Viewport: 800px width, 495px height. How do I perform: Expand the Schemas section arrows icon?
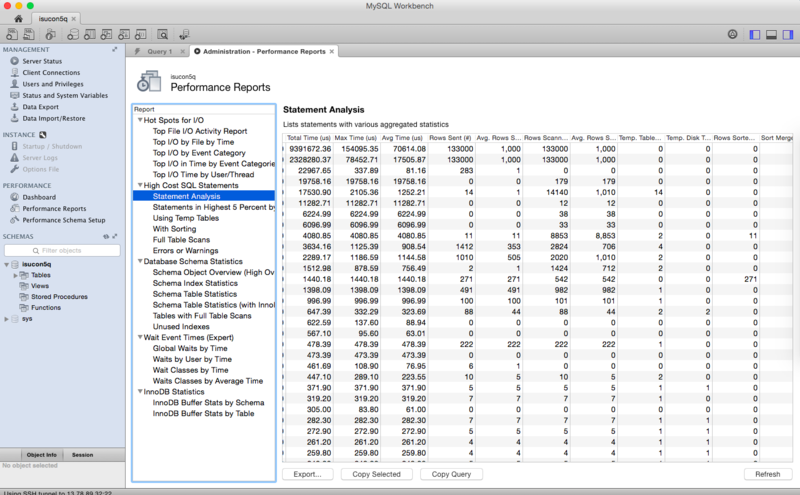[x=115, y=236]
